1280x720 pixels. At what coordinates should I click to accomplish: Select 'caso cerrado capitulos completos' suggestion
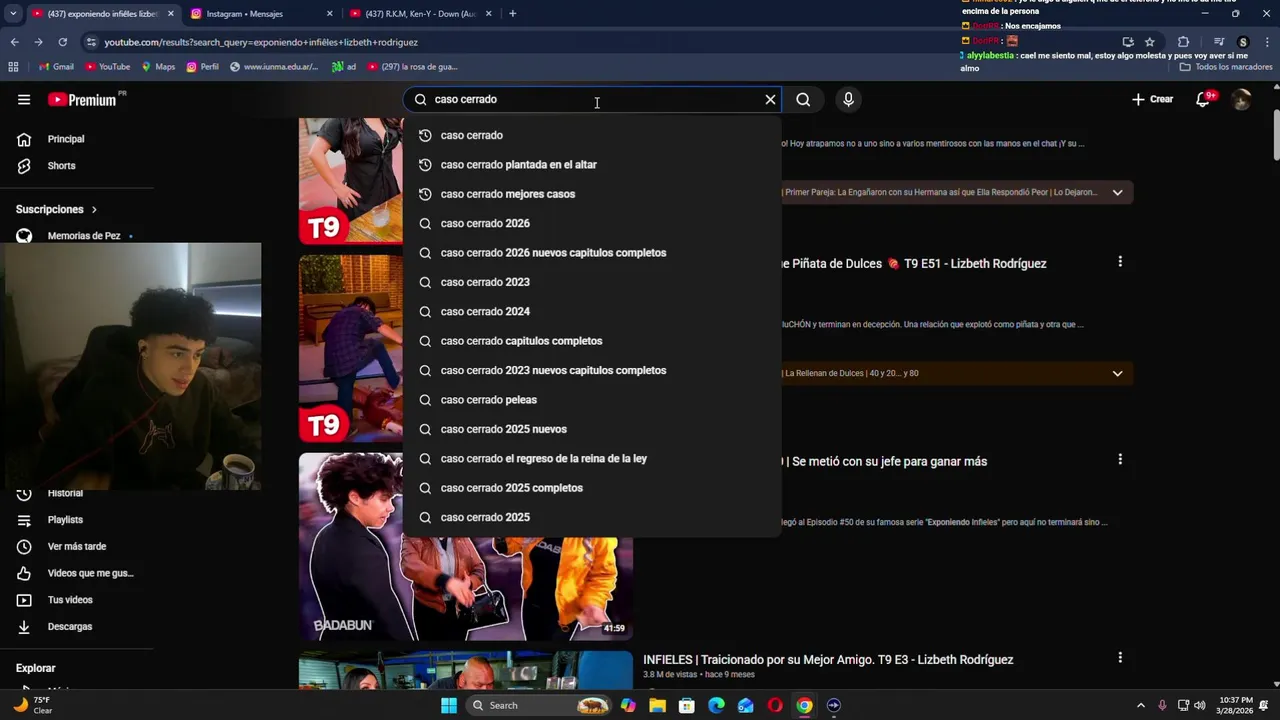[592, 341]
